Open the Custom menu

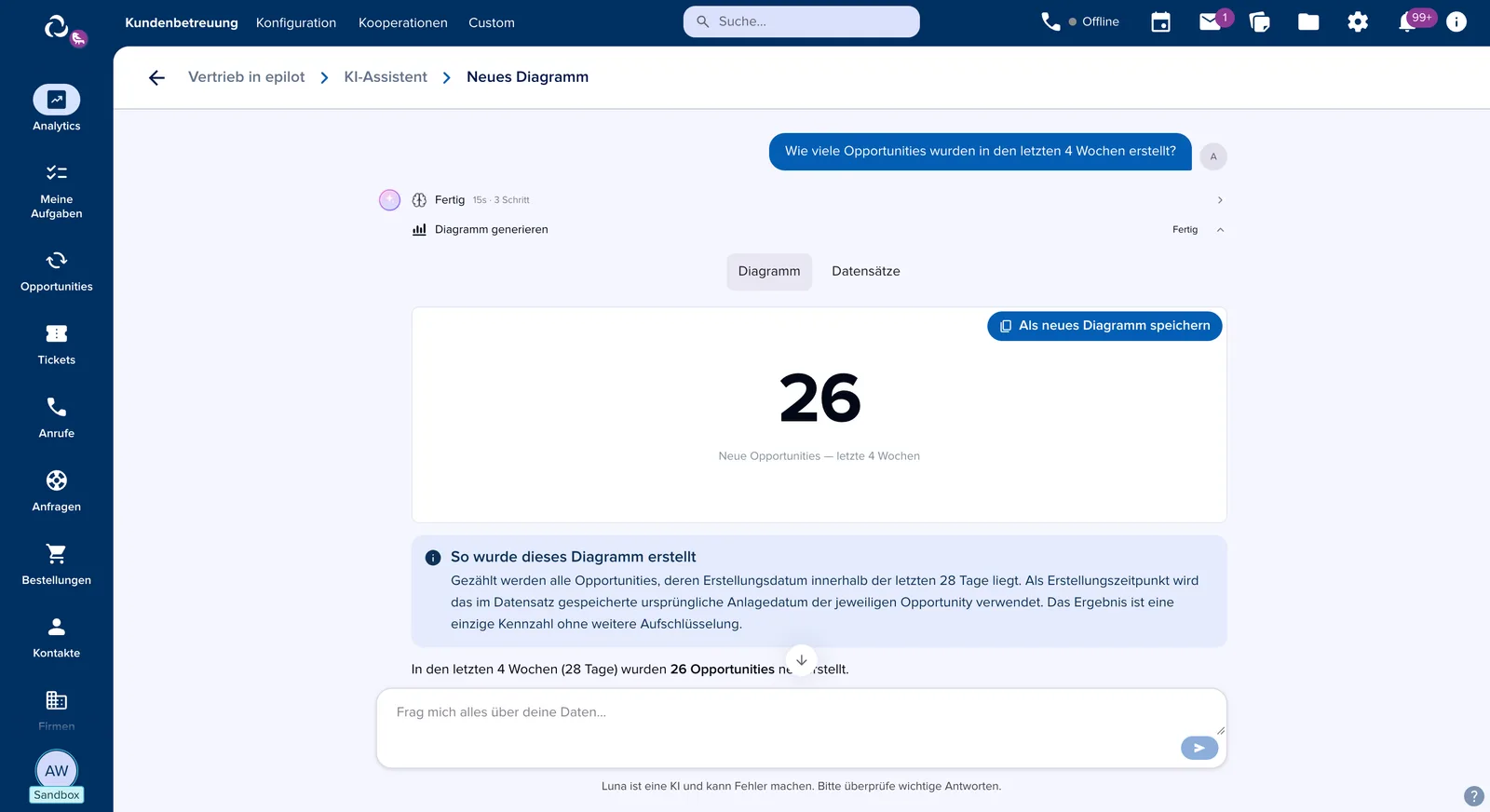click(492, 22)
